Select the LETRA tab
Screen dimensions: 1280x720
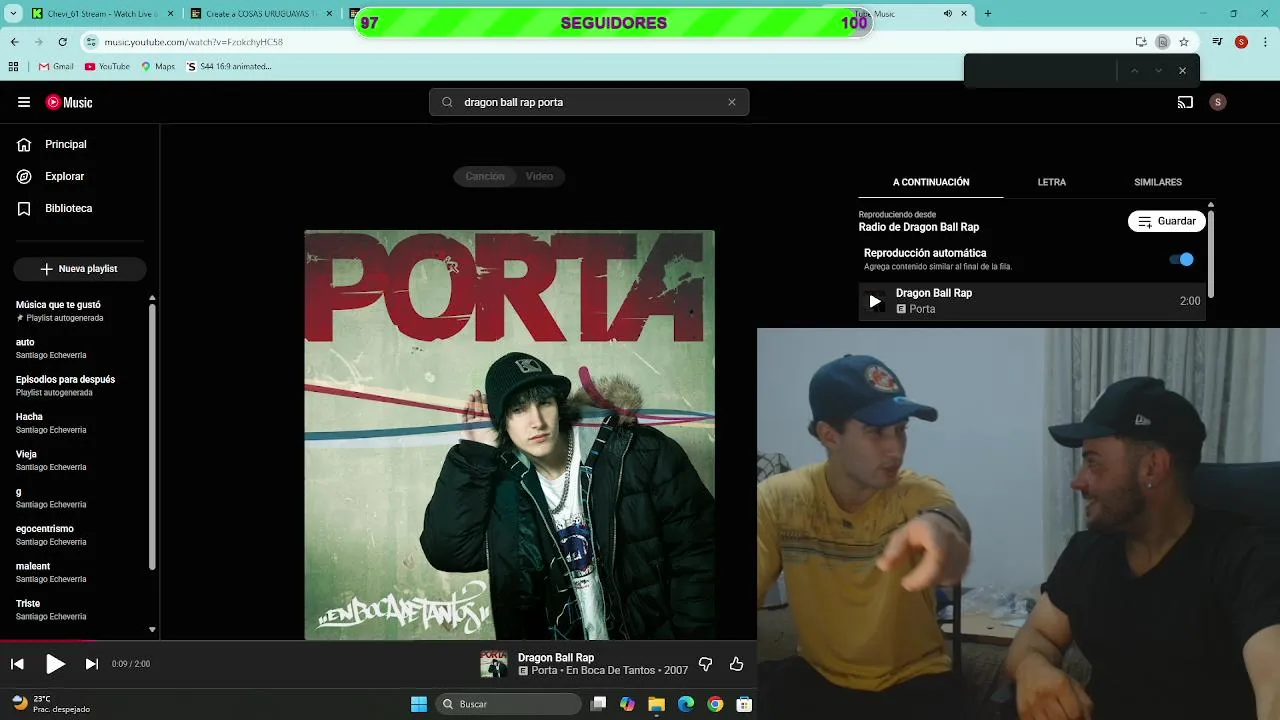(x=1051, y=182)
